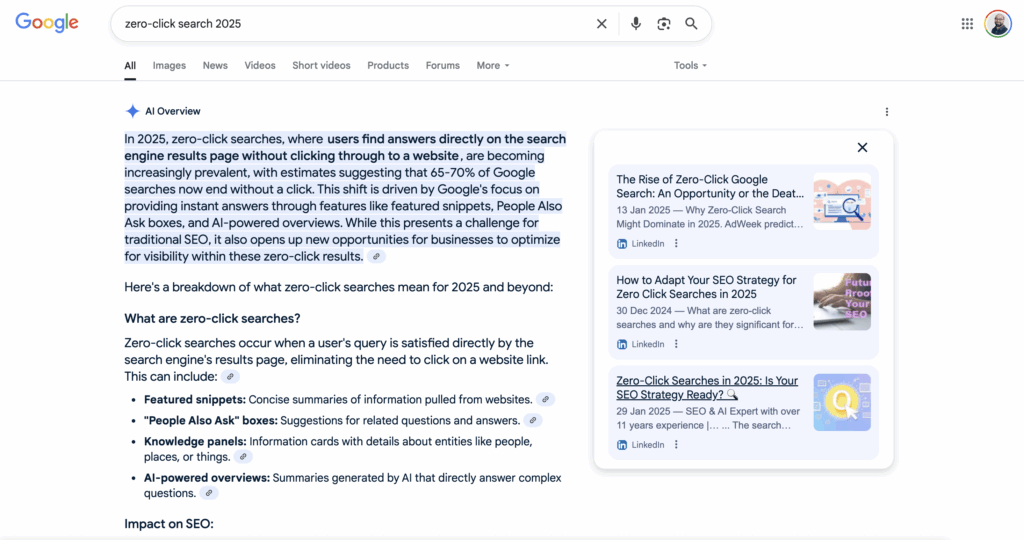Open three-dot menu on 'Is Your SEO Strategy Ready' card
Screen dimensions: 1024x540
click(676, 445)
